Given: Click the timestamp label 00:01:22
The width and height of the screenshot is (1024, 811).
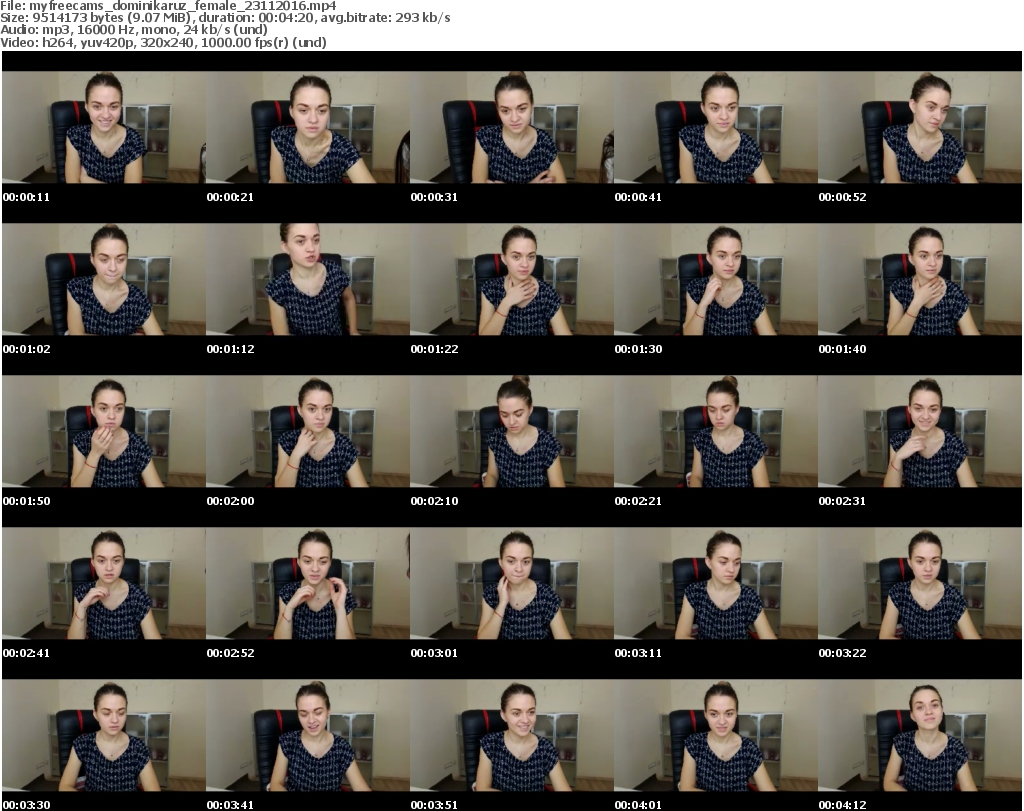Looking at the screenshot, I should pos(434,349).
